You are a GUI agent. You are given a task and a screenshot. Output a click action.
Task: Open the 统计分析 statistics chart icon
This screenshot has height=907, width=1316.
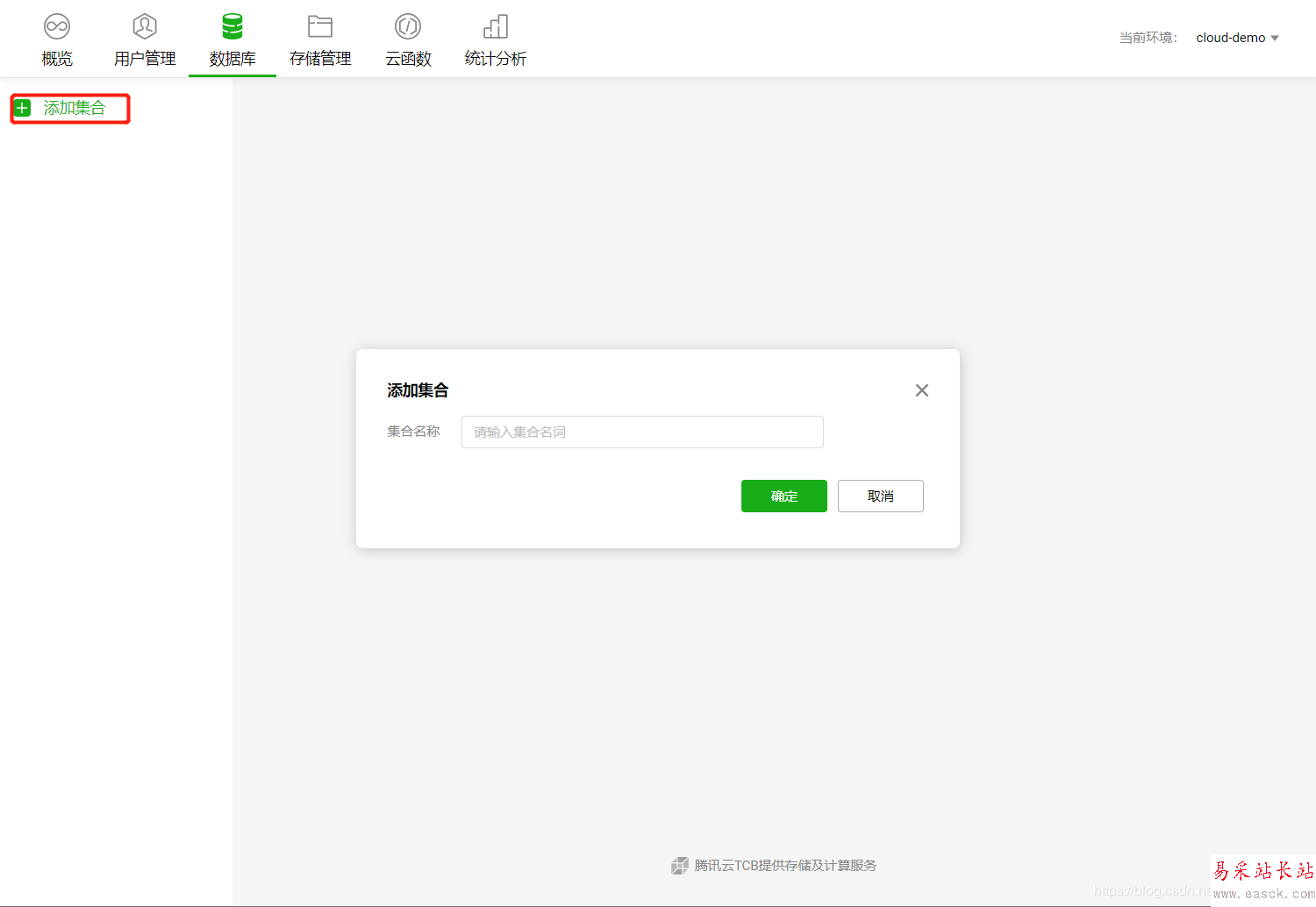point(496,26)
